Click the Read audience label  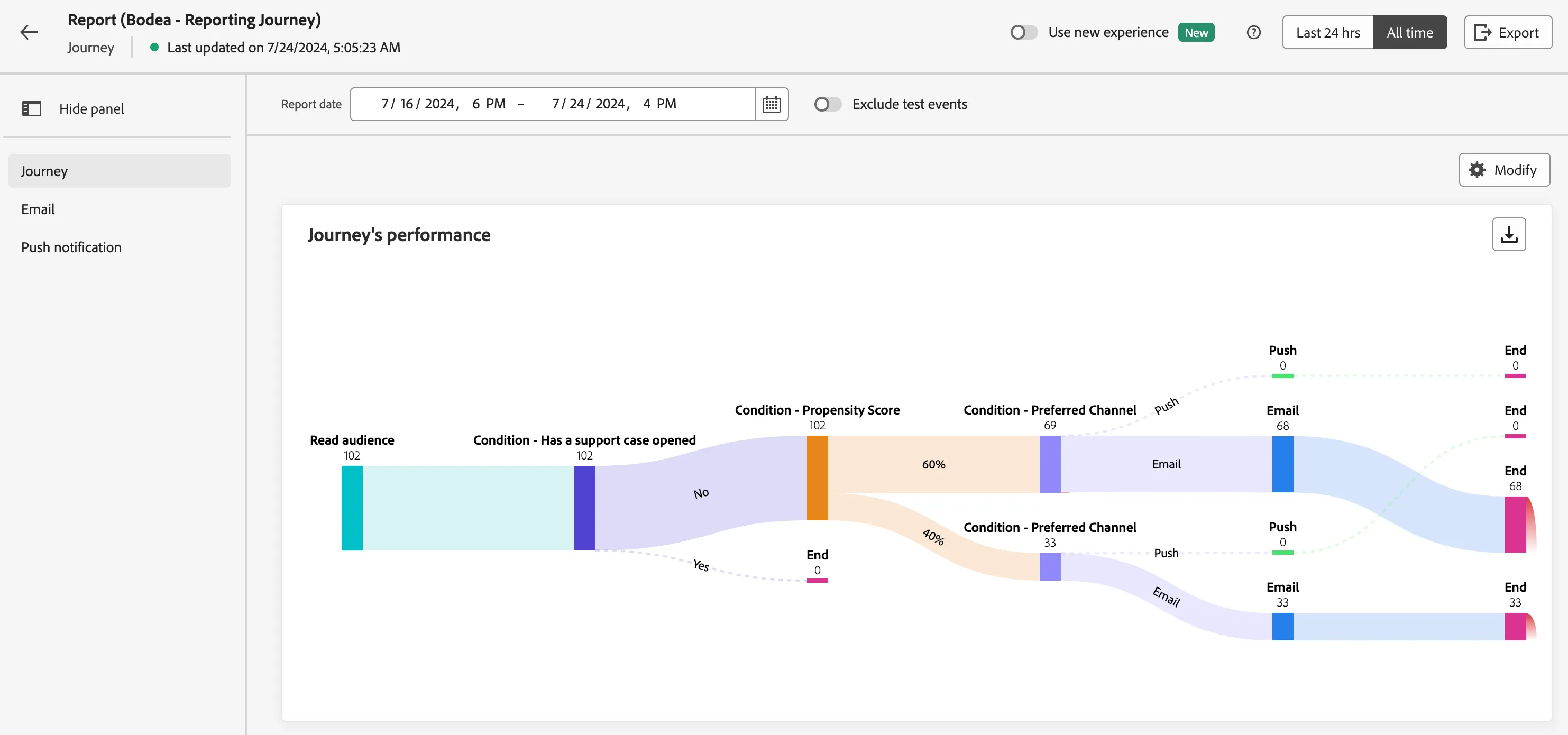tap(352, 440)
